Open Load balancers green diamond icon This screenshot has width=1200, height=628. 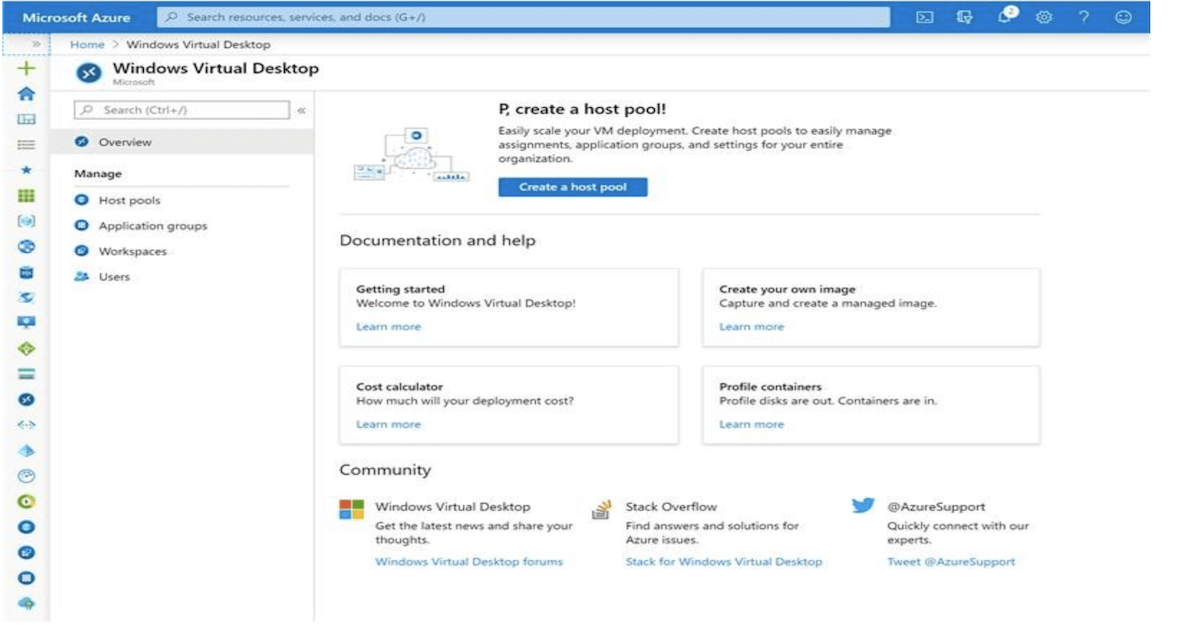[27, 348]
